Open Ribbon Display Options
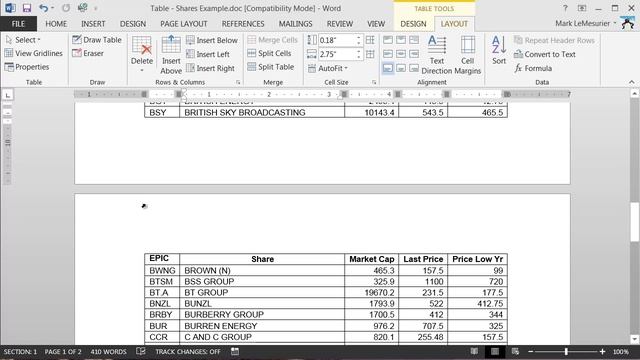Image resolution: width=640 pixels, height=360 pixels. (582, 8)
